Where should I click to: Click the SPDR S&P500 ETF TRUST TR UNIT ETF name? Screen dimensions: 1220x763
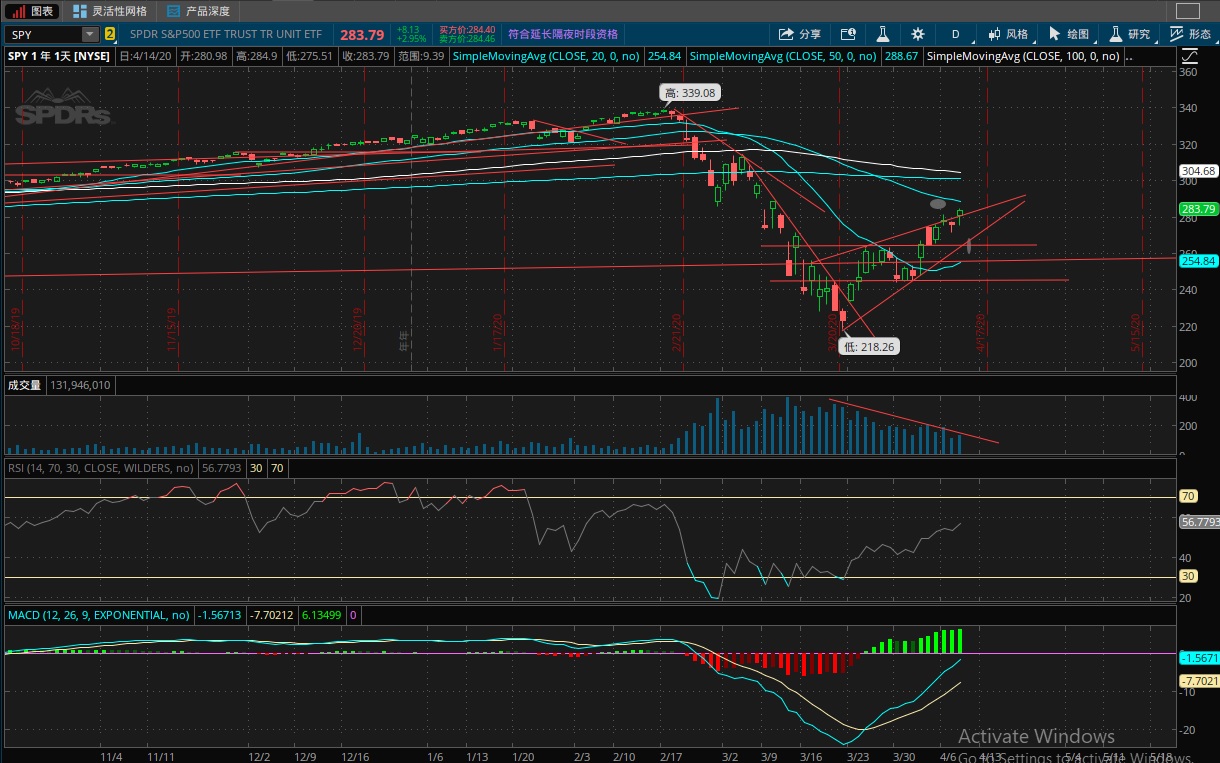point(226,35)
